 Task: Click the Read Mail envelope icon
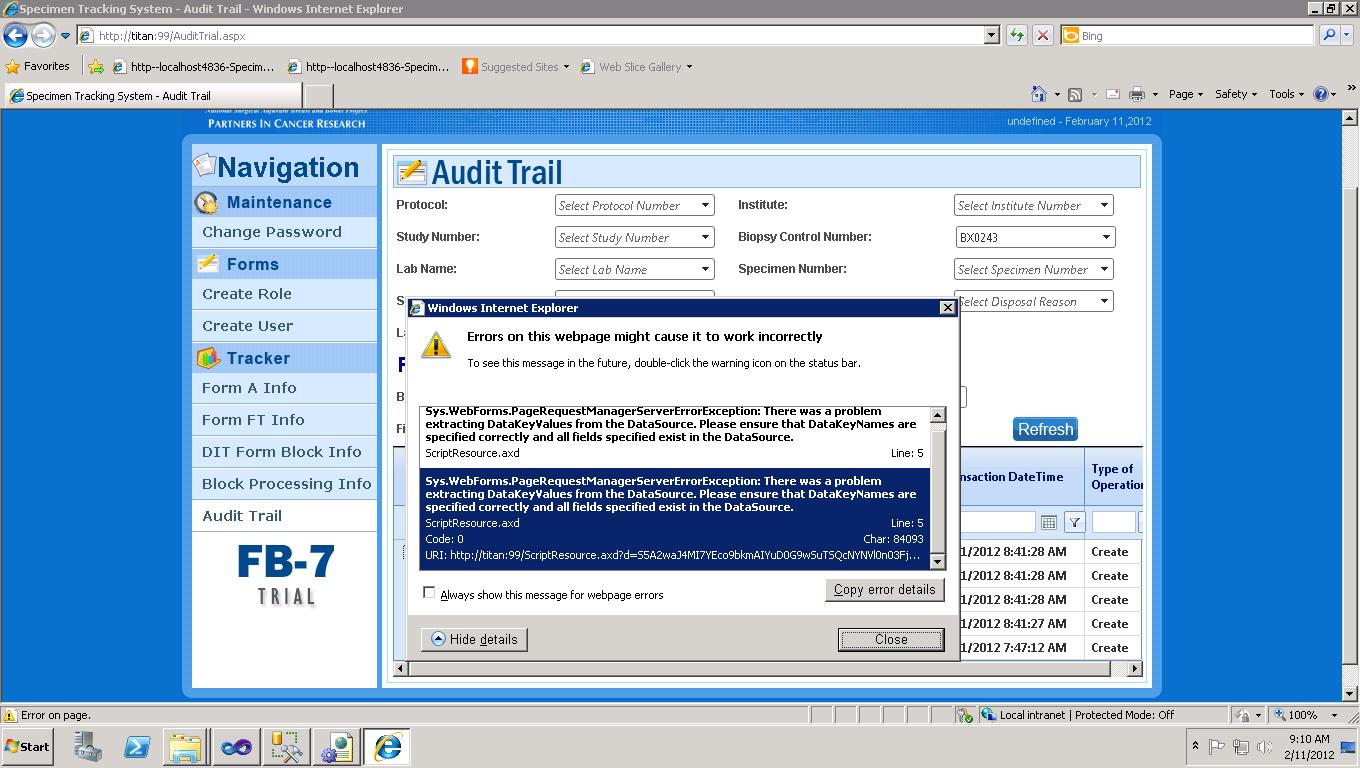click(1112, 94)
